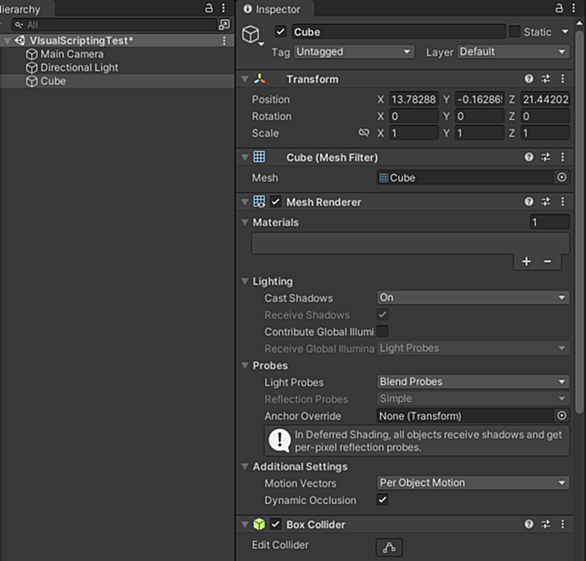The height and width of the screenshot is (561, 586).
Task: Pick Anchor Override transform object
Action: click(561, 416)
